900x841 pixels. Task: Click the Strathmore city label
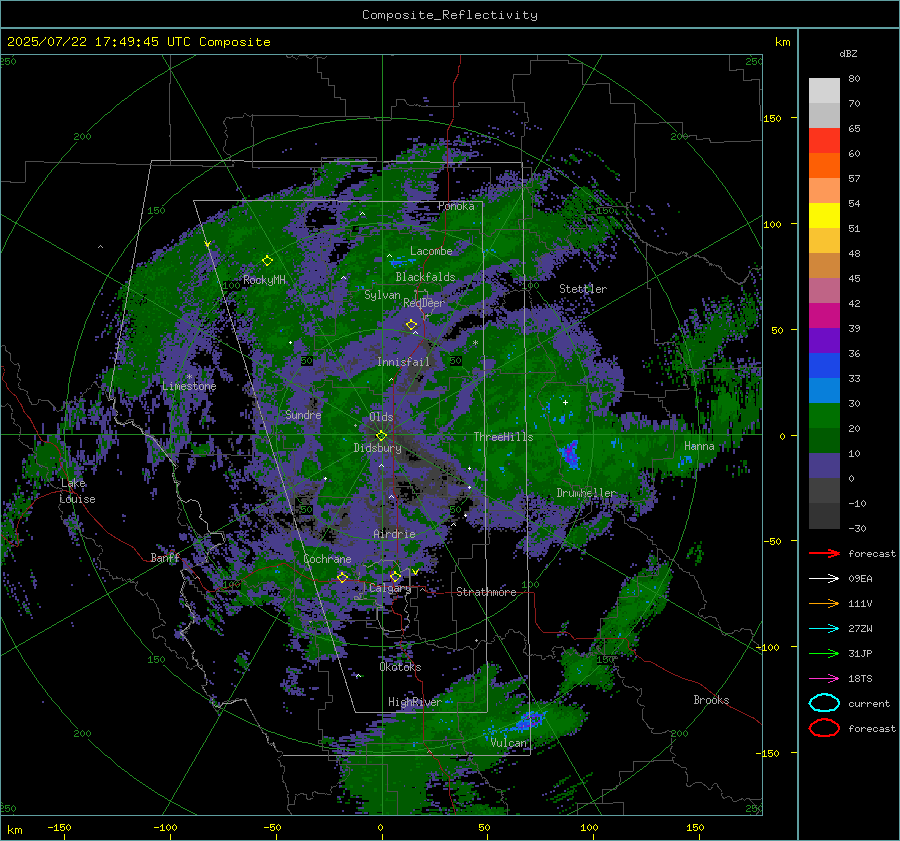(486, 592)
